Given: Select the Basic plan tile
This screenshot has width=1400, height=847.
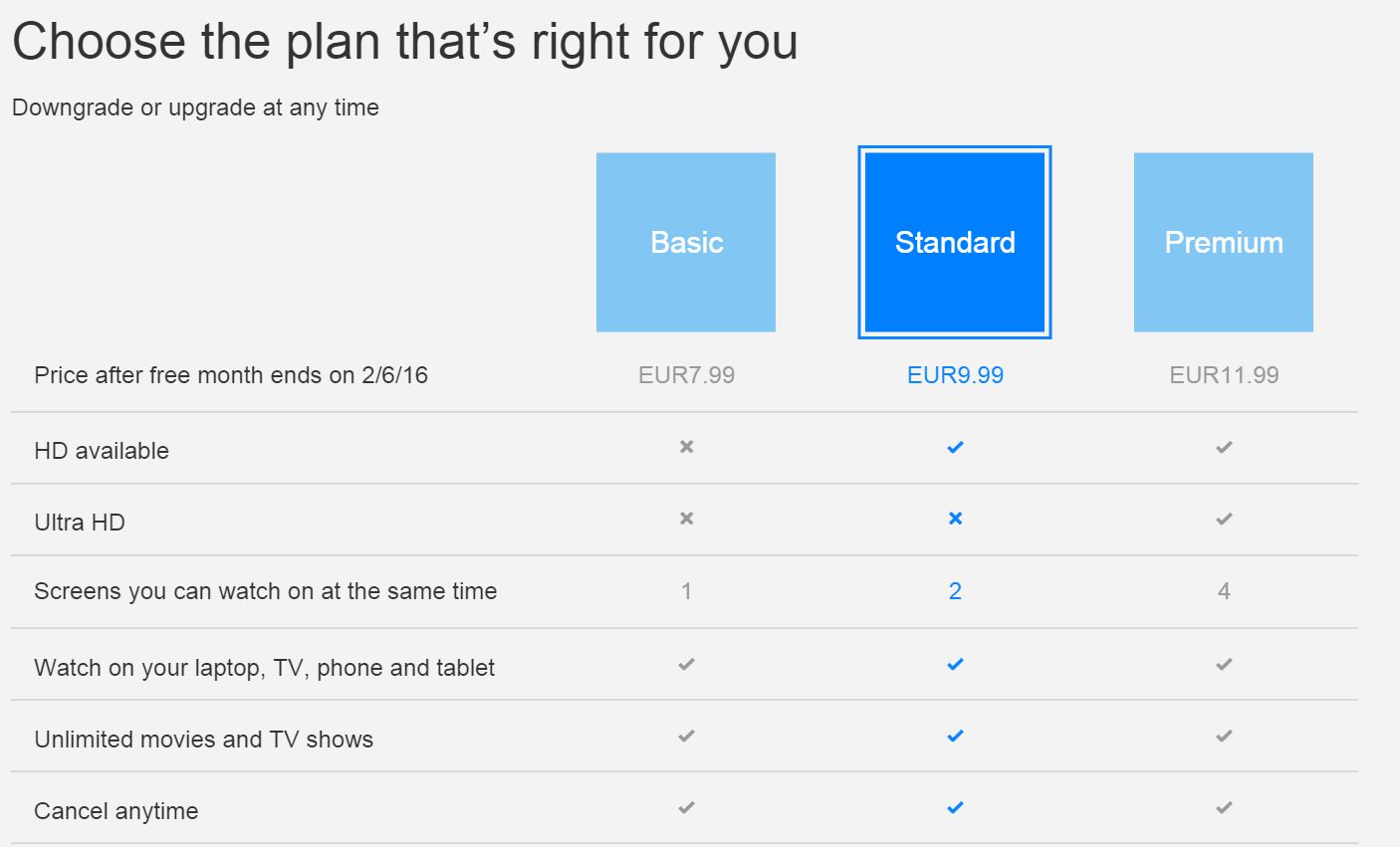Looking at the screenshot, I should (686, 242).
